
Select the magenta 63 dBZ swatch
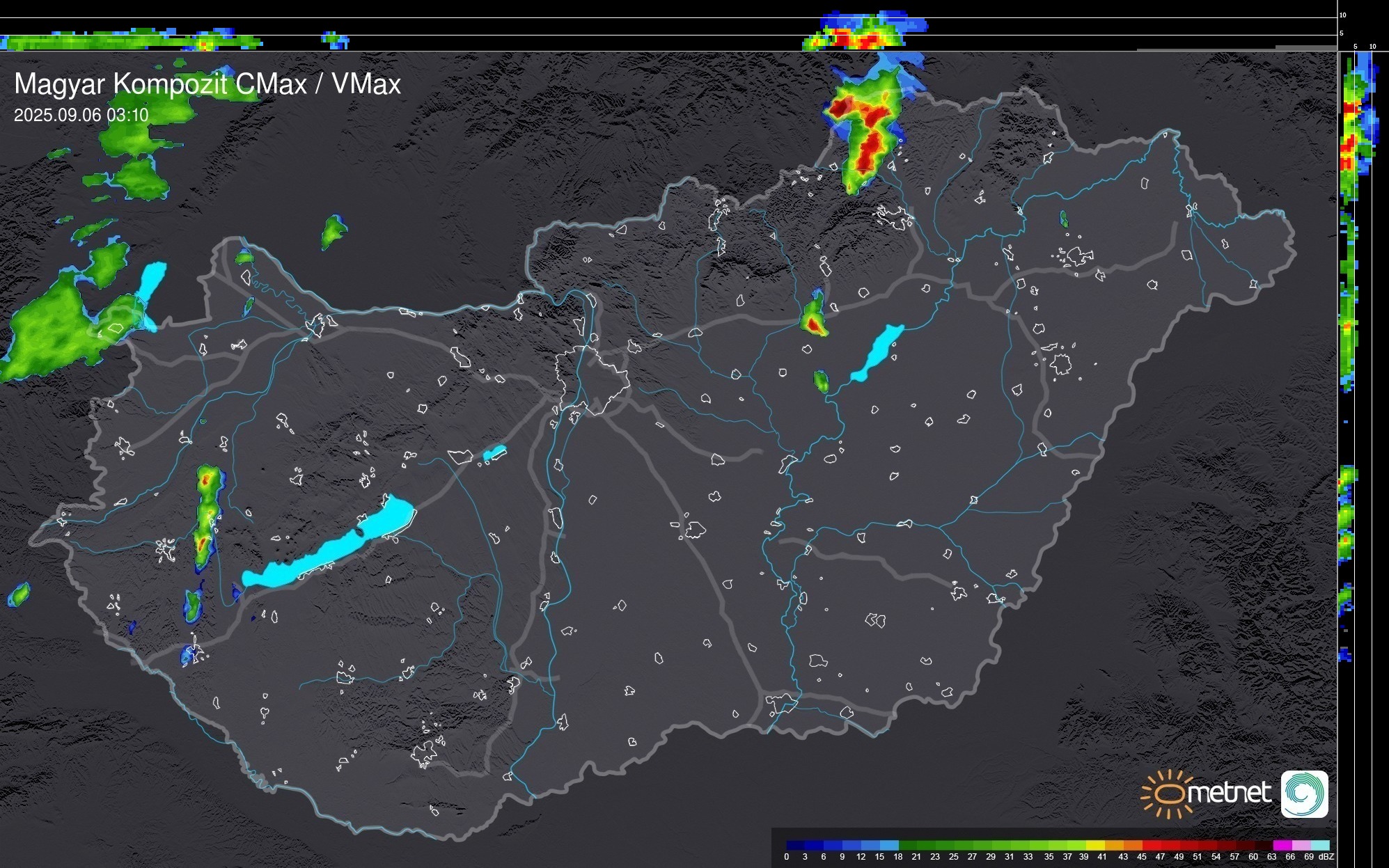pos(1282,845)
